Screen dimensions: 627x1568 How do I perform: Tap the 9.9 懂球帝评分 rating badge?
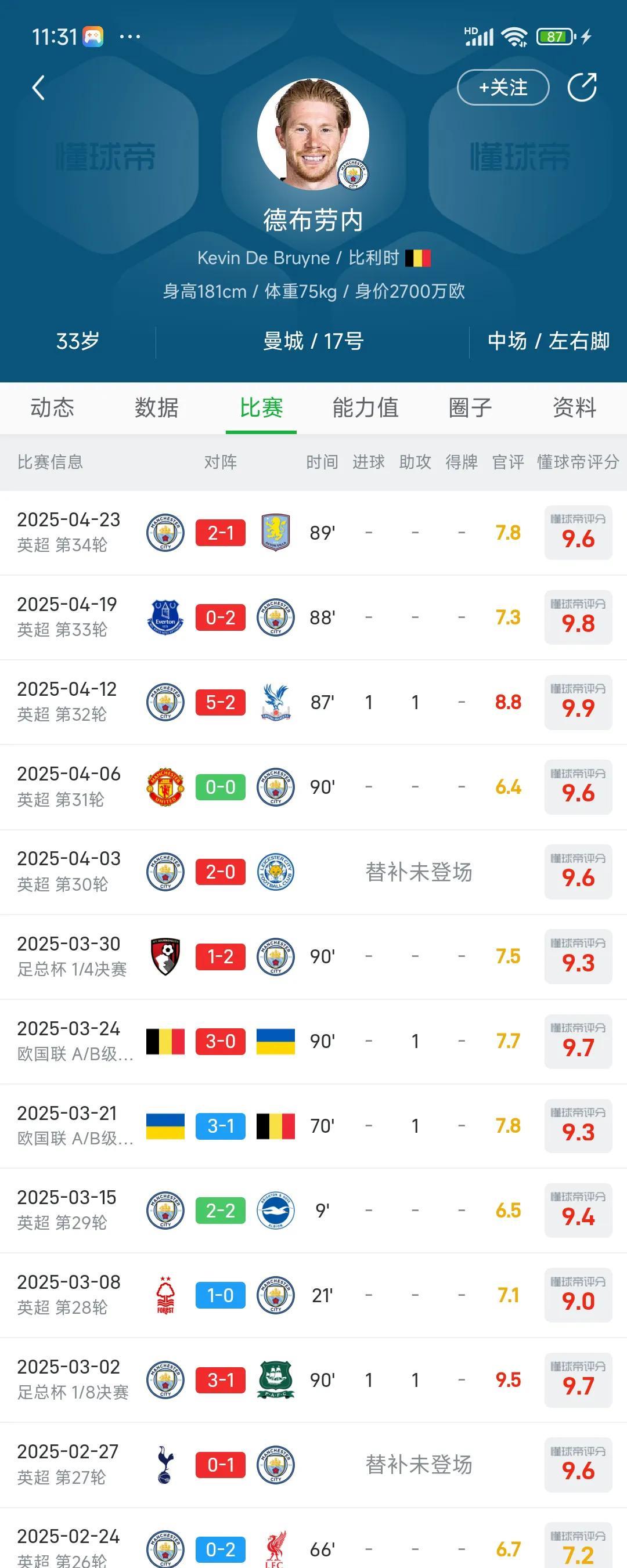tap(578, 702)
